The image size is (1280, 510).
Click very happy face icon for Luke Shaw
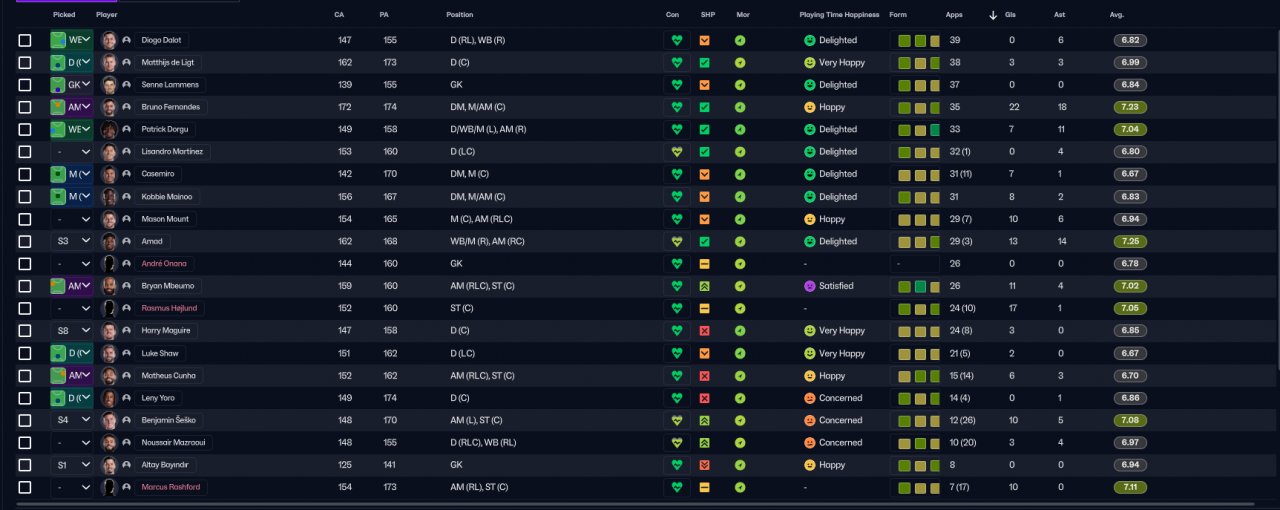(x=810, y=353)
